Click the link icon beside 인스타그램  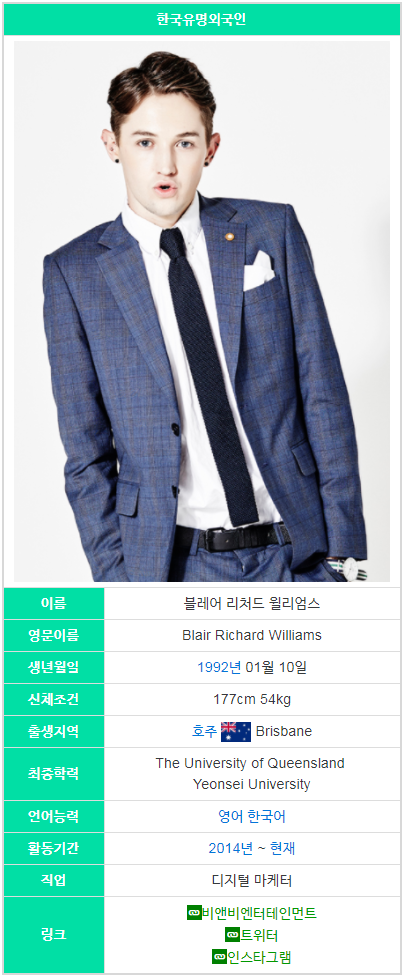(x=219, y=957)
